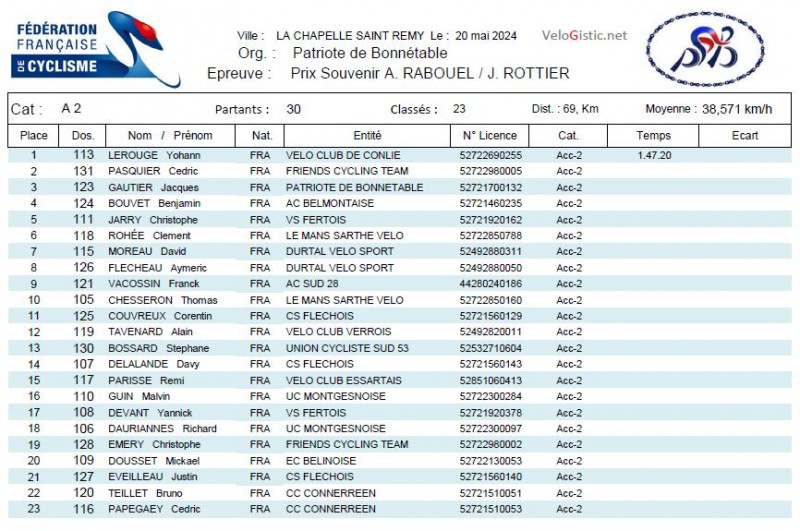Click the PATRIOTE DE BONNETABLE entity cell
Screen dimensions: 800x531
tap(354, 187)
